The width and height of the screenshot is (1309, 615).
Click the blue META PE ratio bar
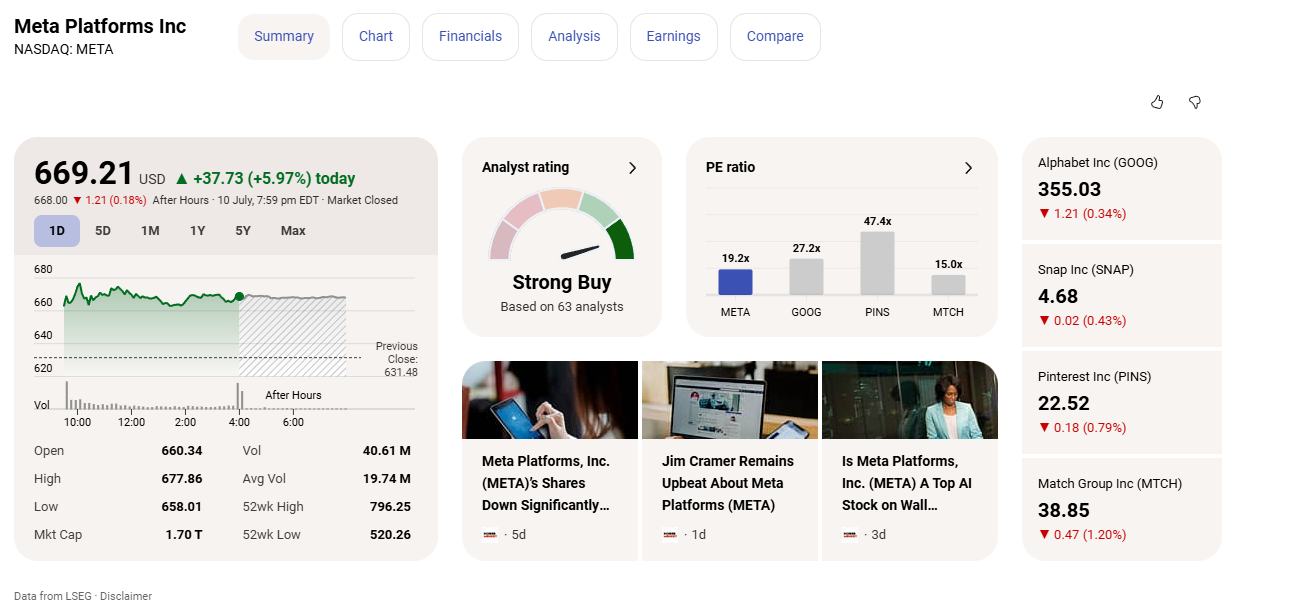pos(735,282)
